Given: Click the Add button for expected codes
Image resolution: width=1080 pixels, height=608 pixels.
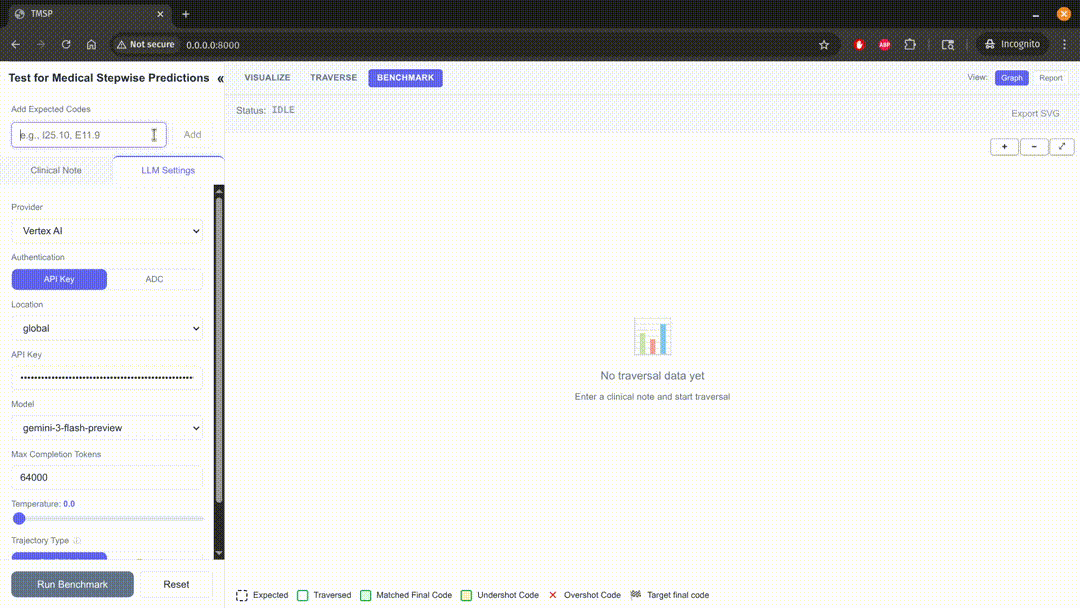Looking at the screenshot, I should click(x=192, y=135).
